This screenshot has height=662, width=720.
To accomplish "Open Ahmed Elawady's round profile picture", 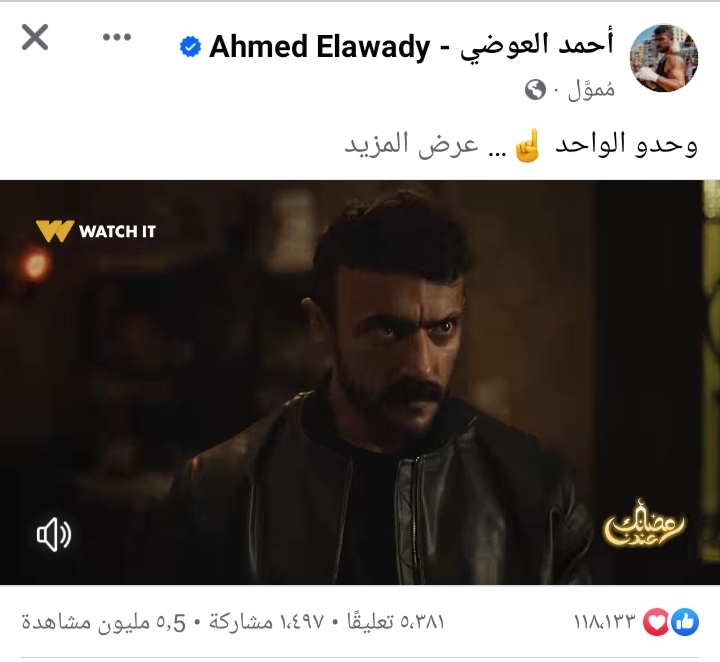I will coord(664,58).
